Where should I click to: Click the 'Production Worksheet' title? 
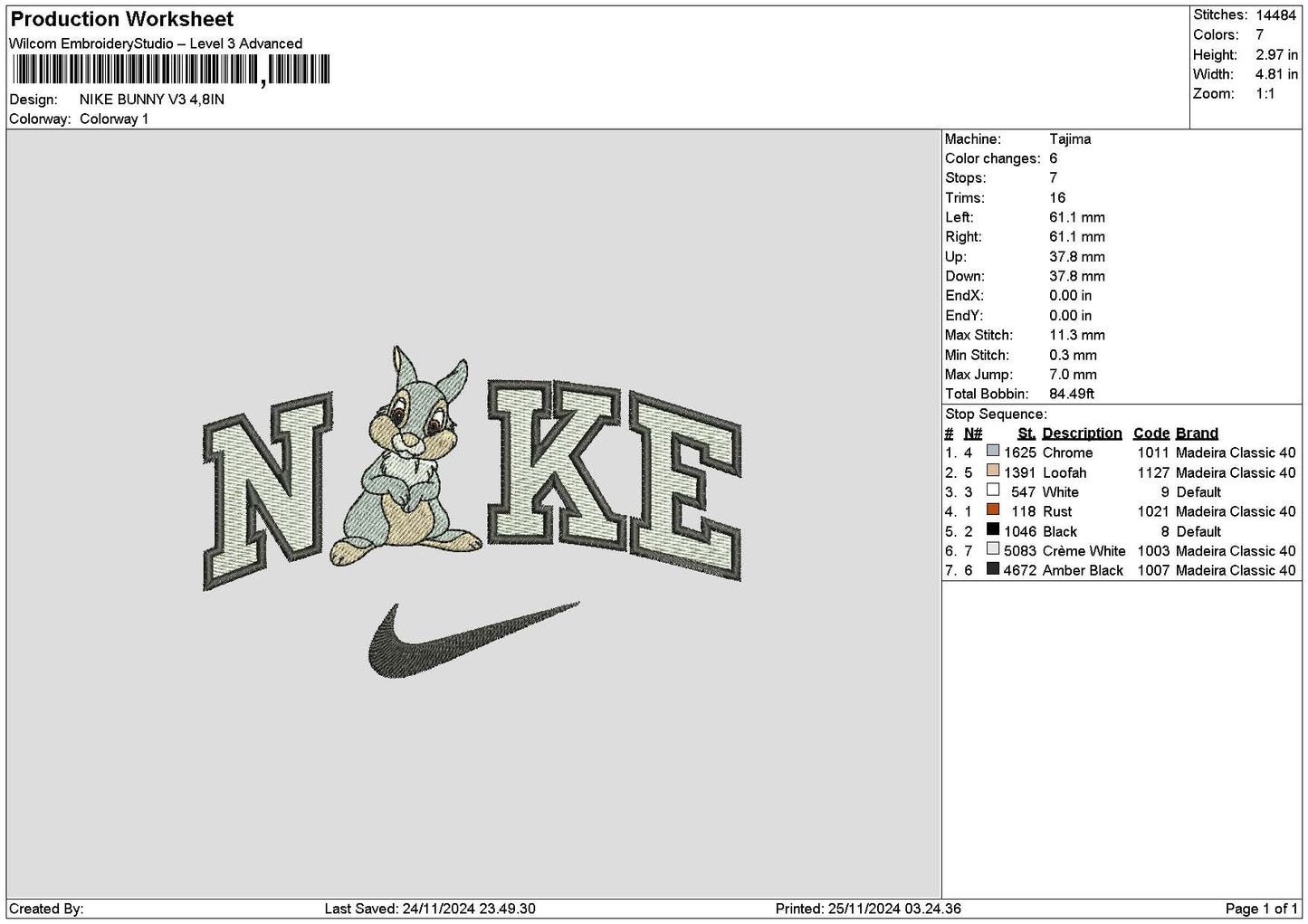[122, 19]
